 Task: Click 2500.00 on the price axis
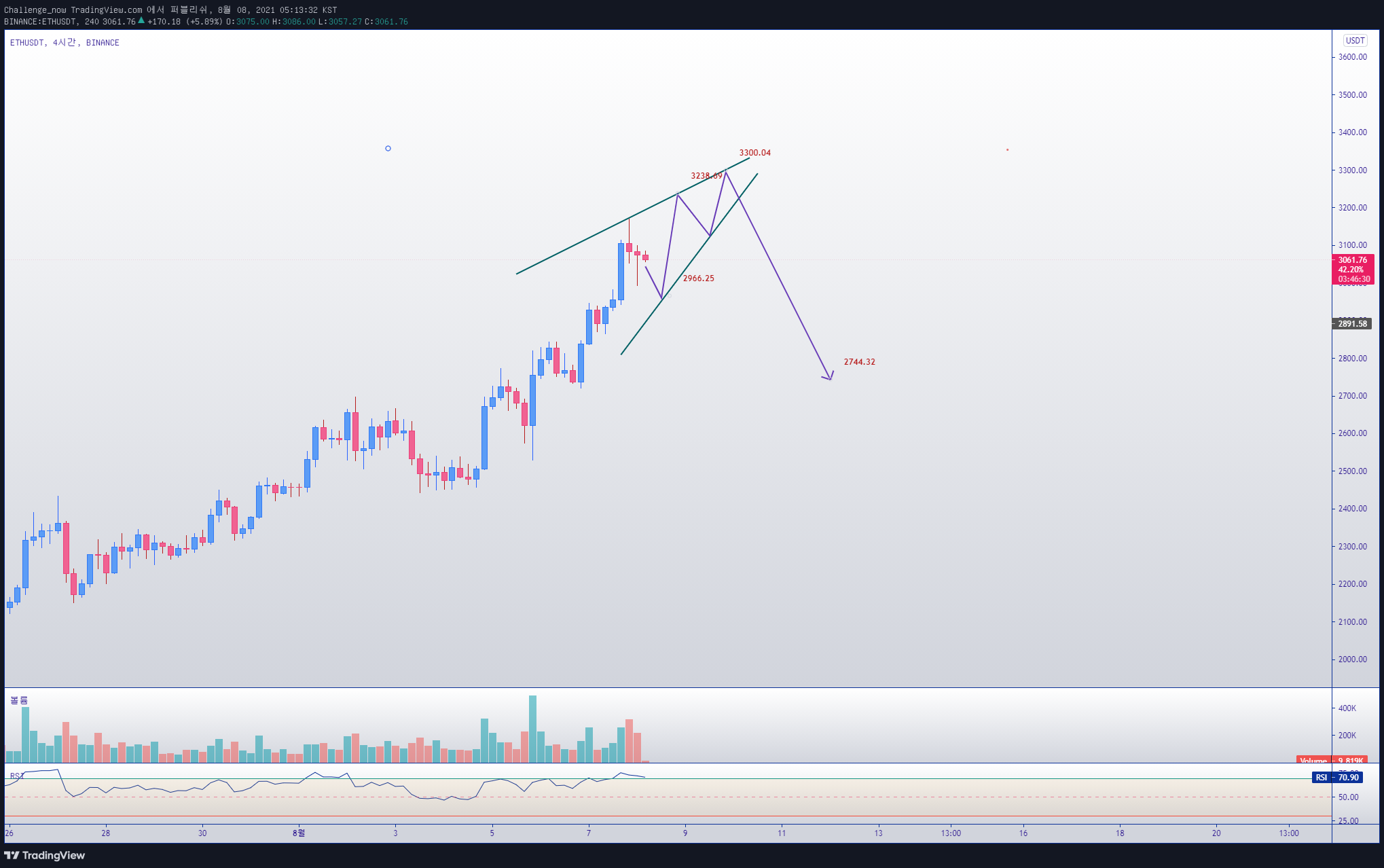(1352, 471)
